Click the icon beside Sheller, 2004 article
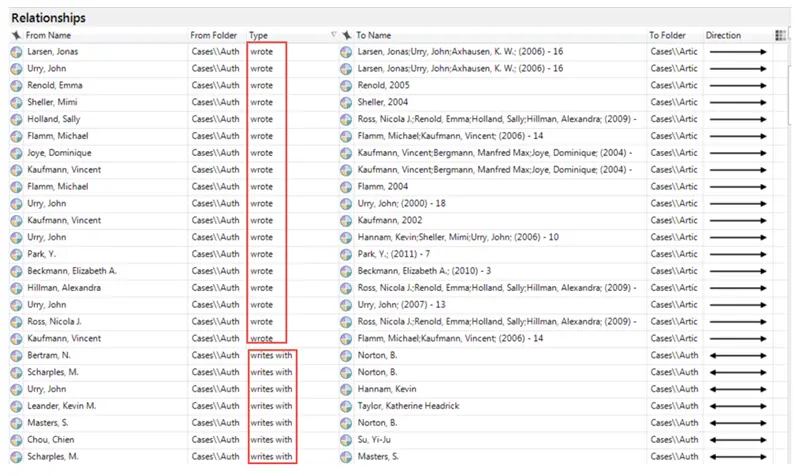This screenshot has width=800, height=476. pos(346,103)
